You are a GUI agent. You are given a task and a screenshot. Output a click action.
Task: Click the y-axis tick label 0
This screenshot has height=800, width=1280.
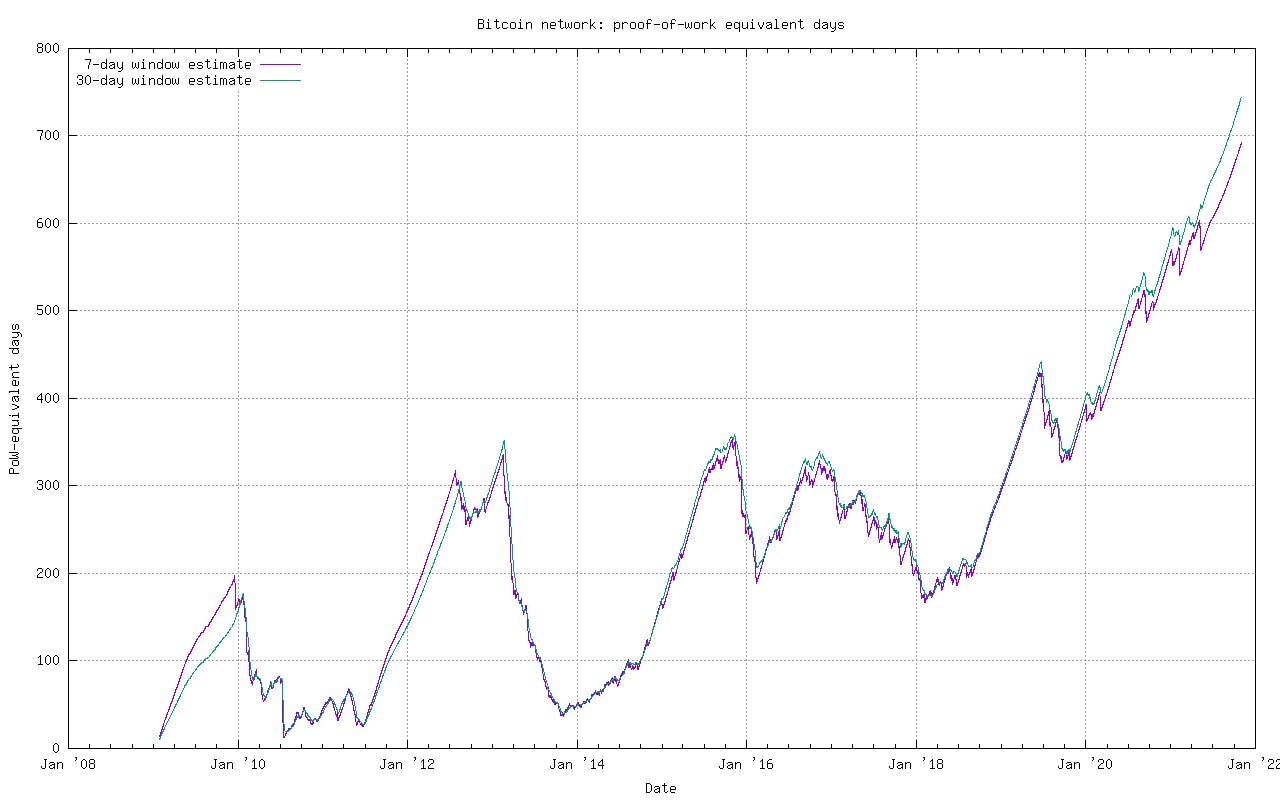56,748
